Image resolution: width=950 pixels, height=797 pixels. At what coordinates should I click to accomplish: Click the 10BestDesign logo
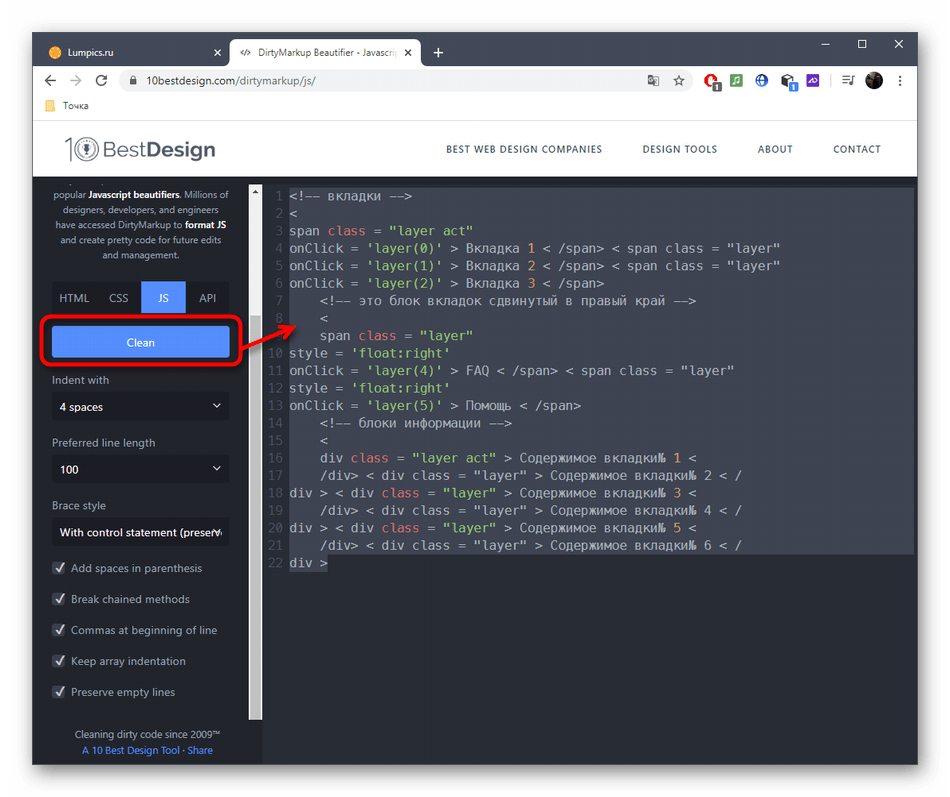pos(140,150)
